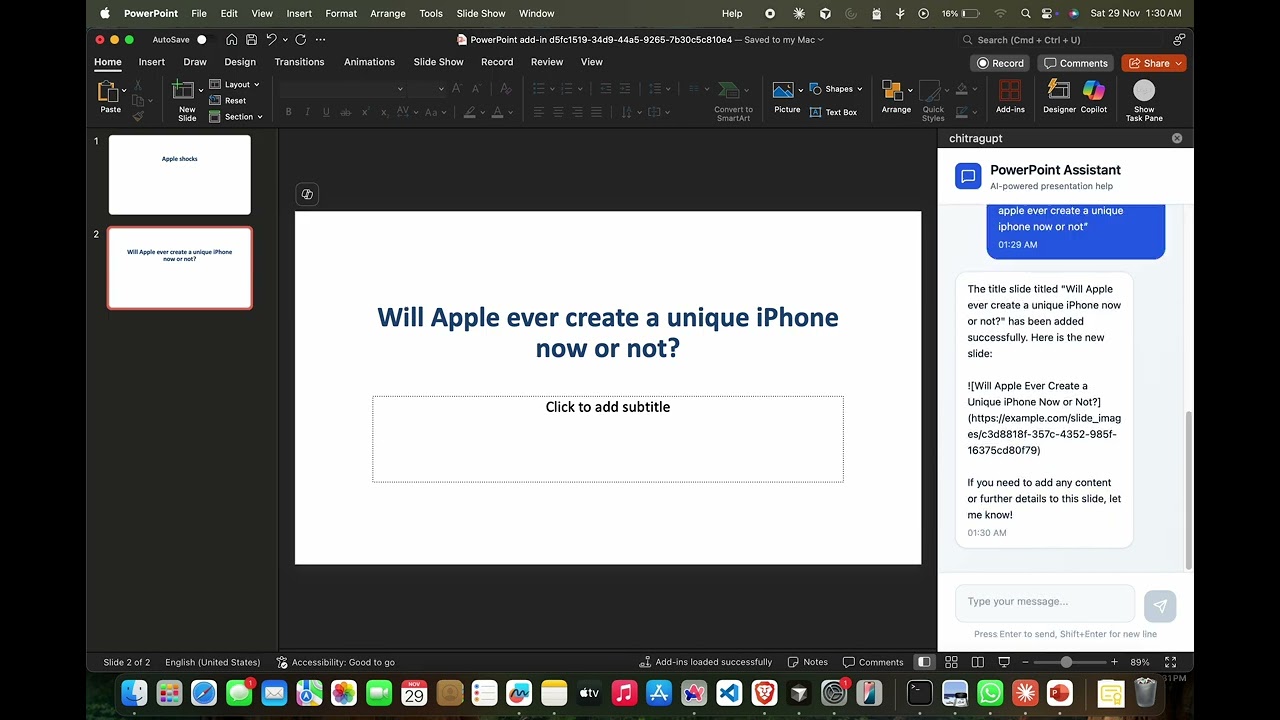This screenshot has width=1280, height=720.
Task: Open Visual Studio Code from the Dock
Action: (x=729, y=693)
